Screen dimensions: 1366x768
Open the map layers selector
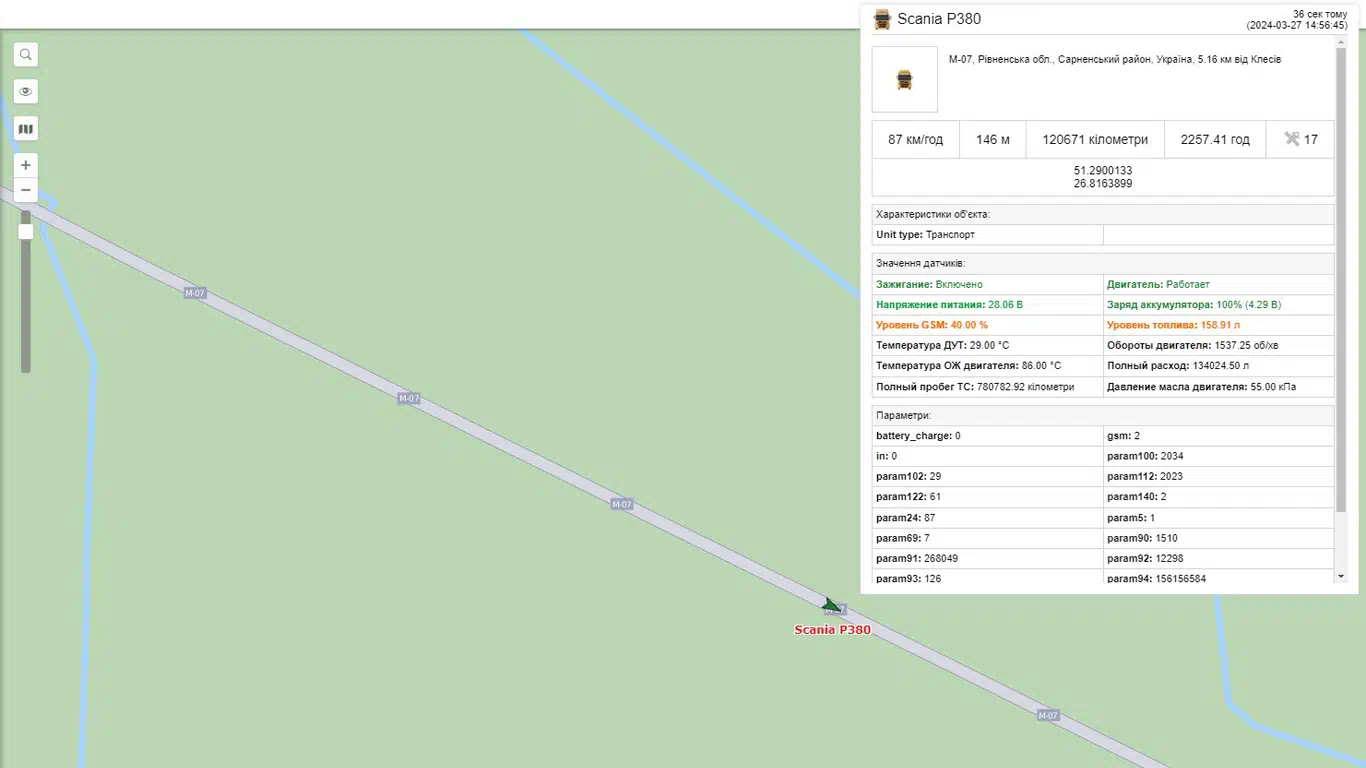(x=26, y=129)
